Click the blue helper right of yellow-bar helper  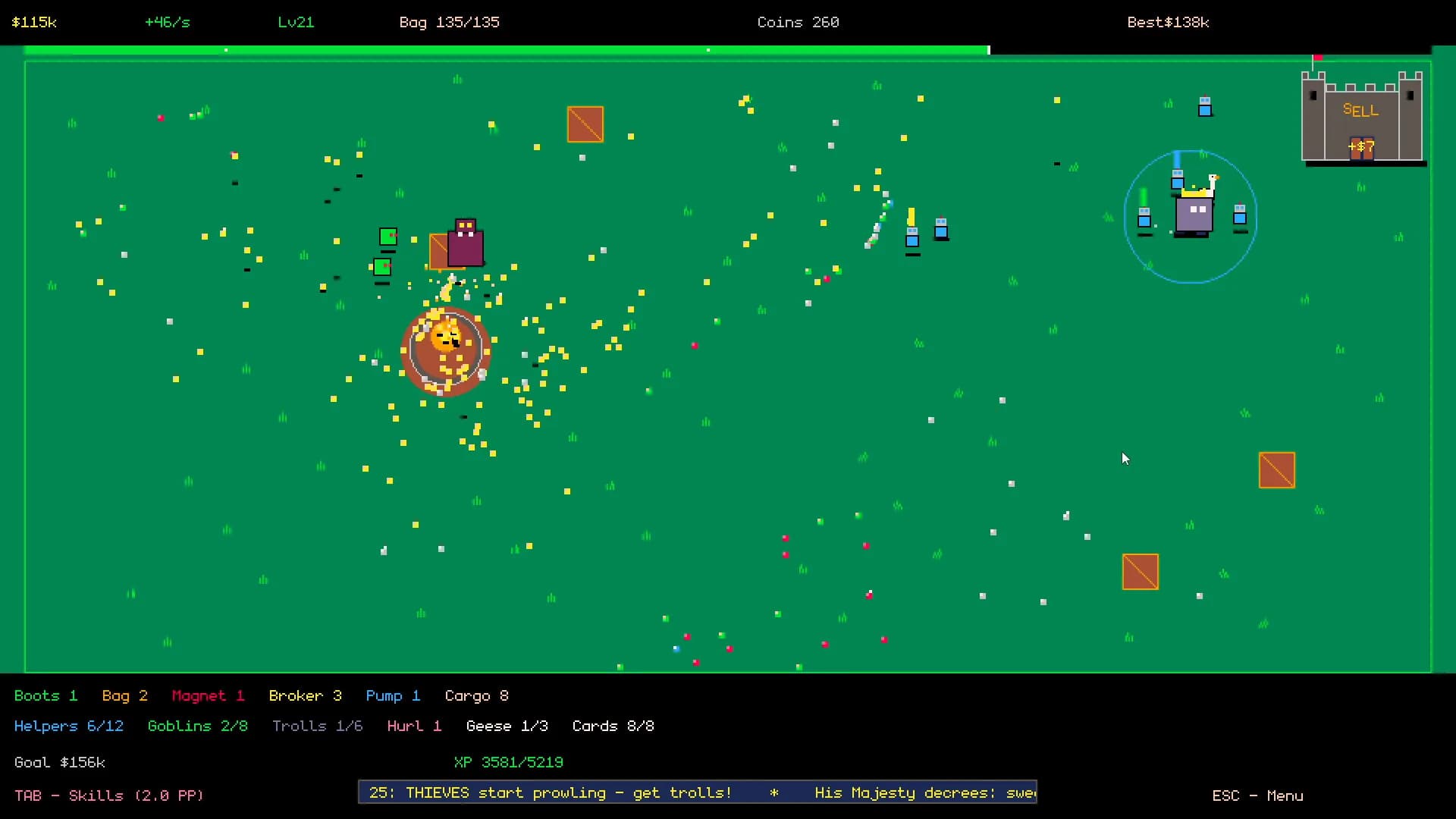941,227
